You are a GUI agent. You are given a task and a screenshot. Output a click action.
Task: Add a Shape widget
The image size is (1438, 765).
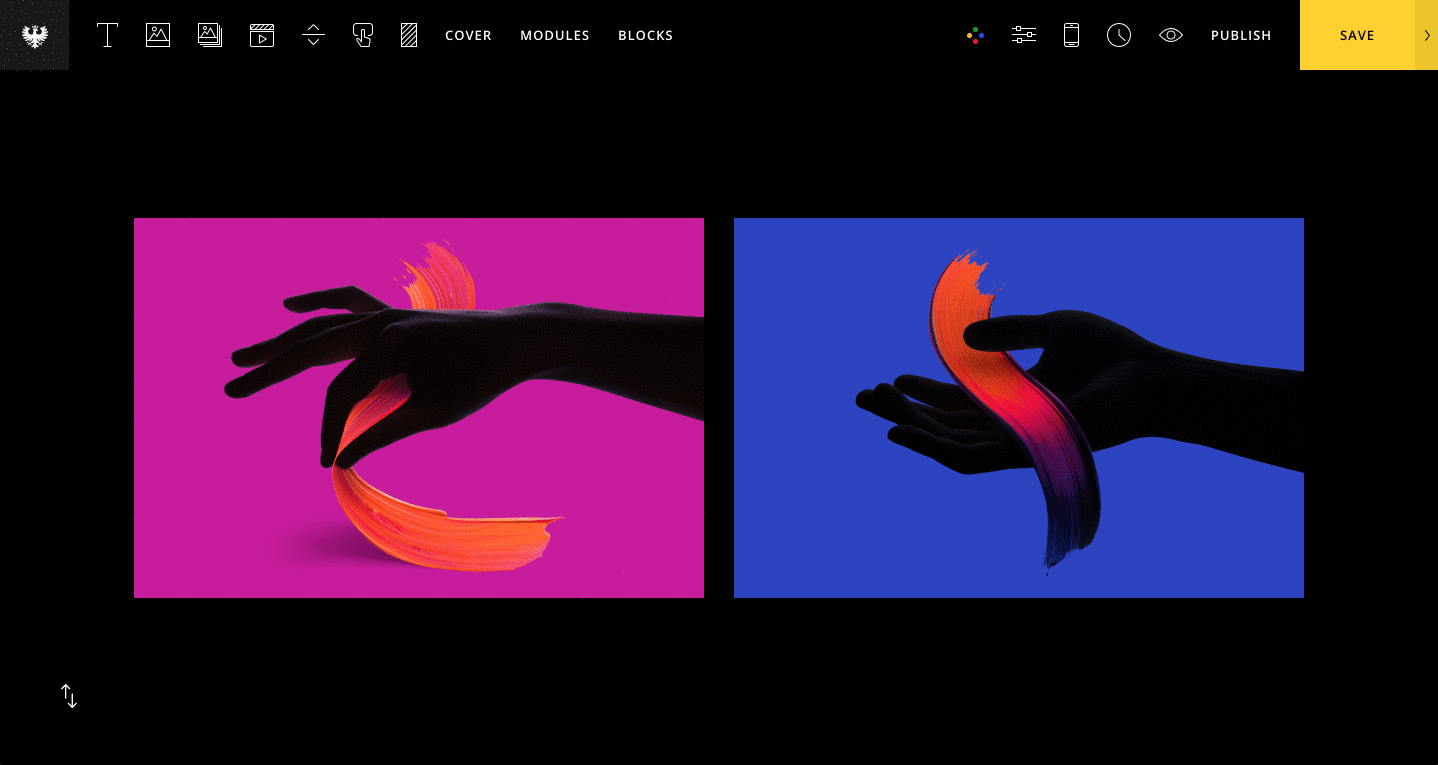(x=408, y=35)
